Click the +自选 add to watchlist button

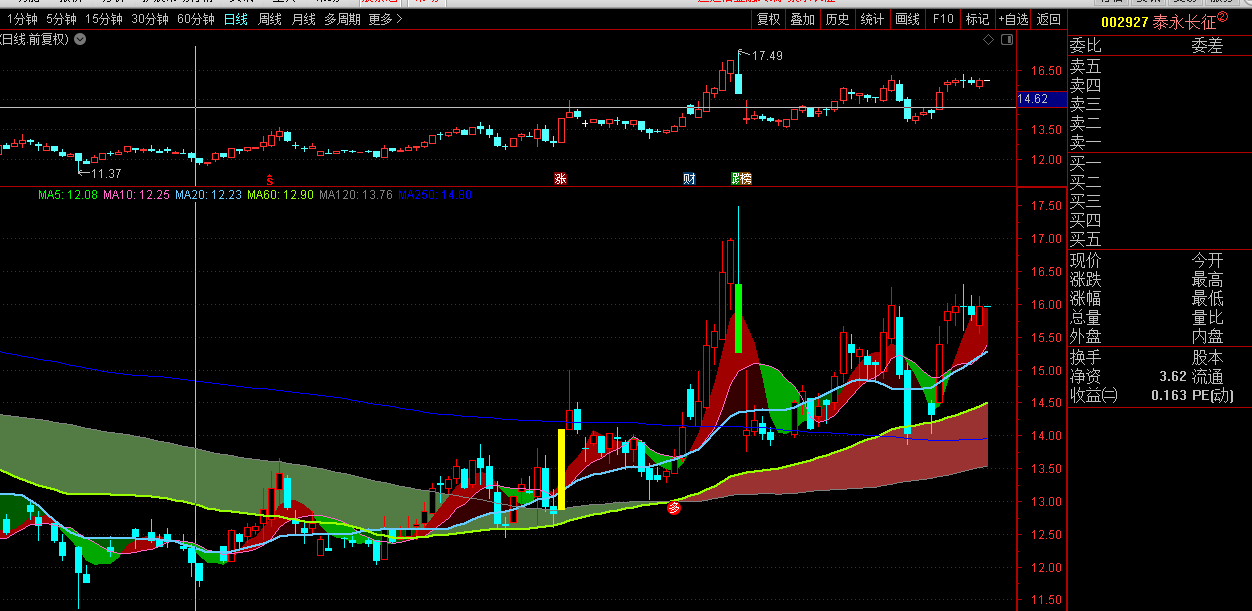pos(1012,19)
